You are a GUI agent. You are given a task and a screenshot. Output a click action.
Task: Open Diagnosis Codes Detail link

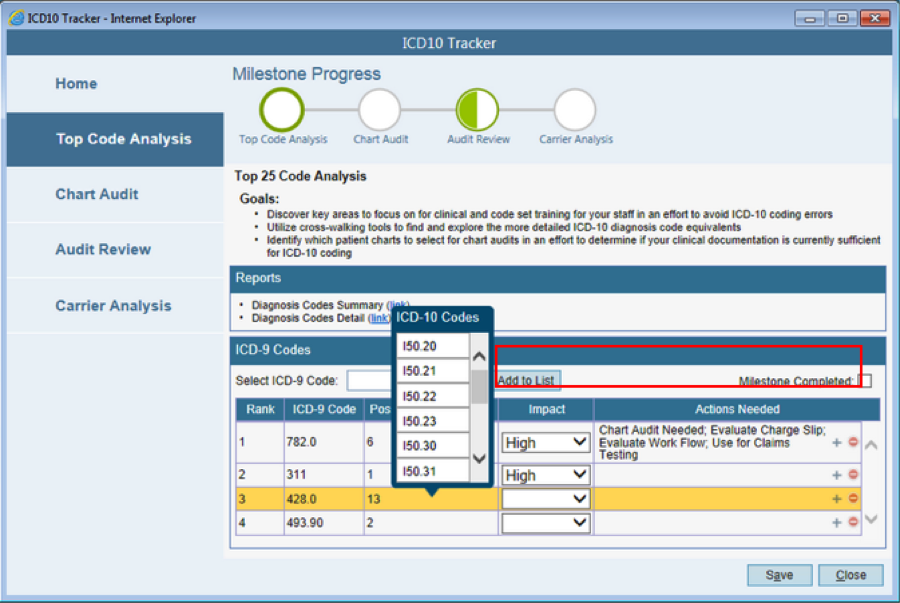click(379, 318)
